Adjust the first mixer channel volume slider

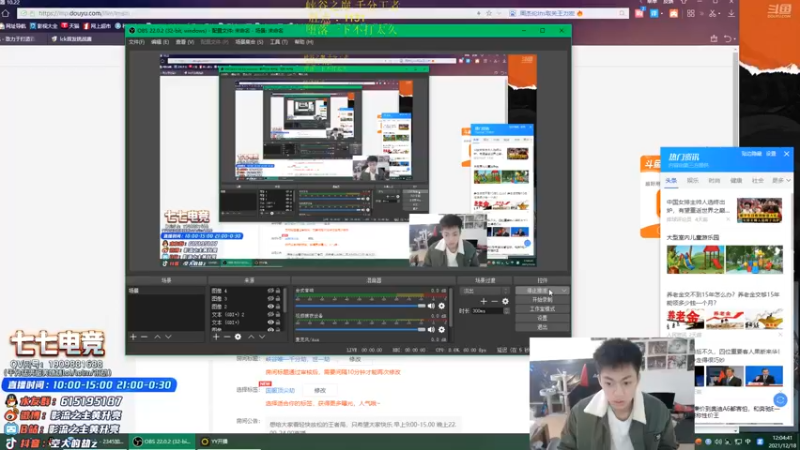(x=360, y=306)
